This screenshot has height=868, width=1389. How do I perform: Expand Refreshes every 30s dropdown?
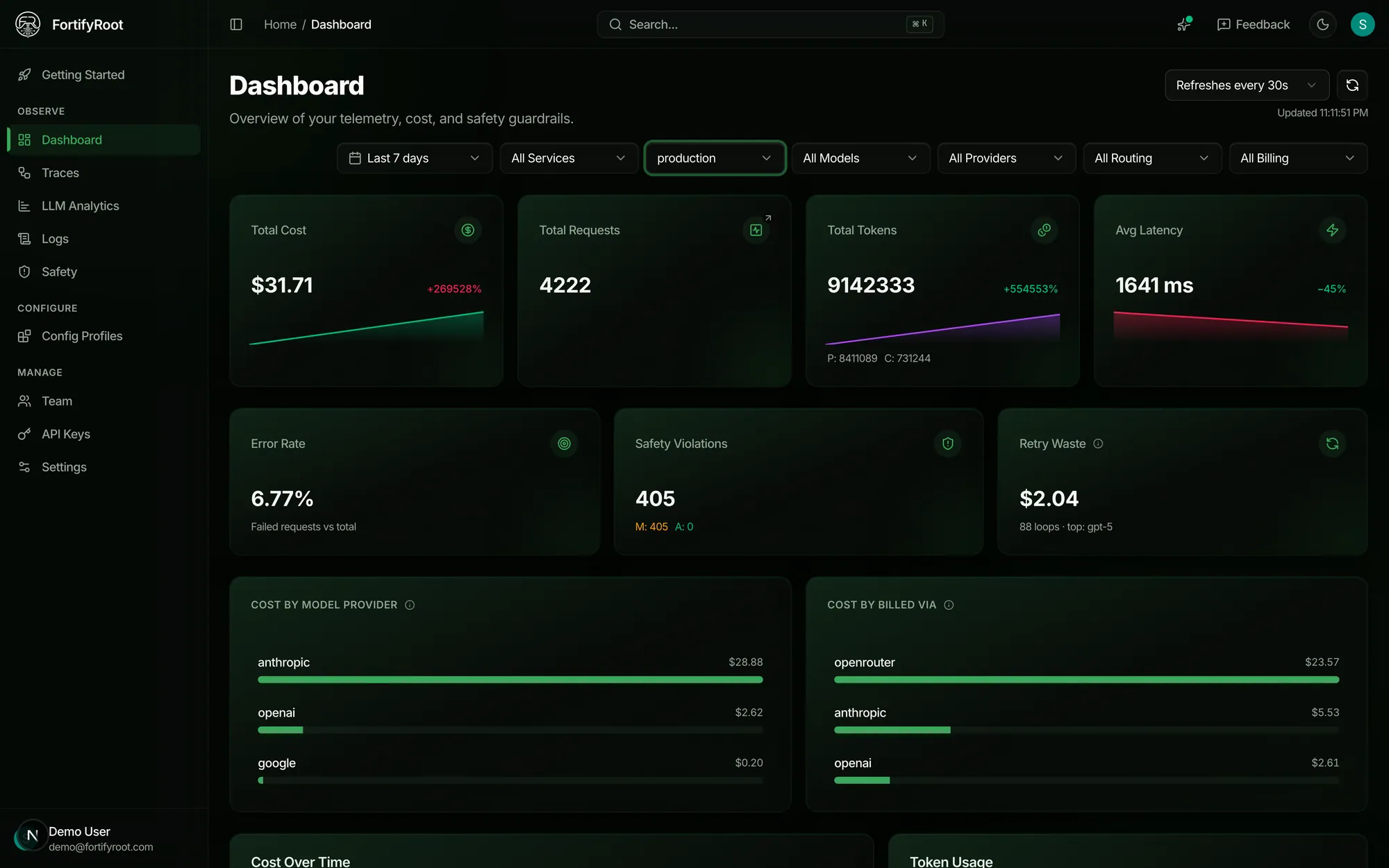(x=1247, y=85)
